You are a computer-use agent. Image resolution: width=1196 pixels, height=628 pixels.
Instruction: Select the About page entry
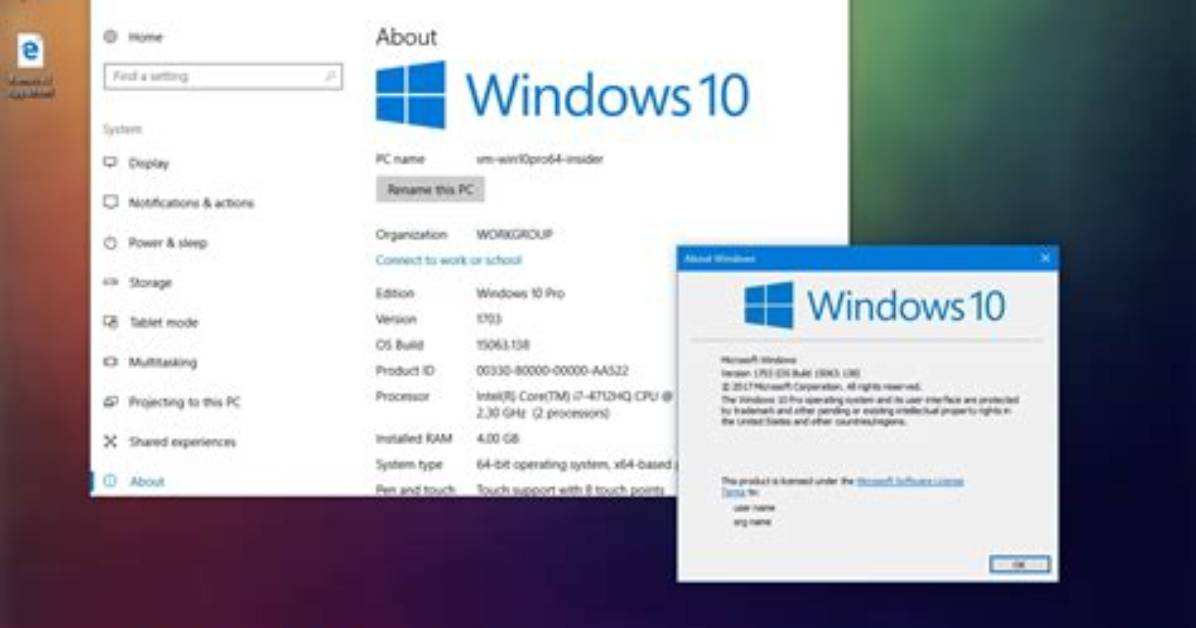click(146, 481)
